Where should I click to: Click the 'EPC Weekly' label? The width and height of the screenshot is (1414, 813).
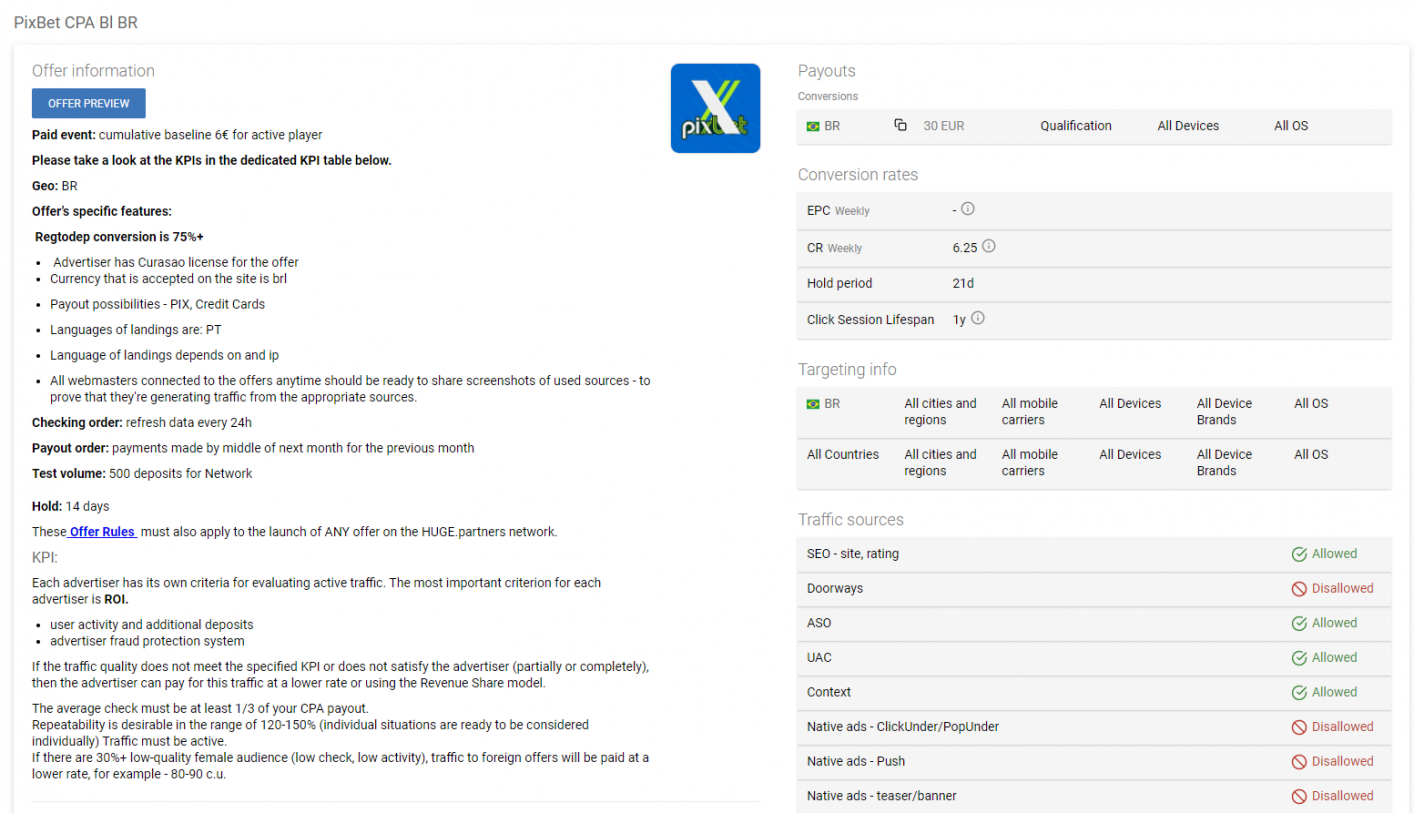pos(838,210)
